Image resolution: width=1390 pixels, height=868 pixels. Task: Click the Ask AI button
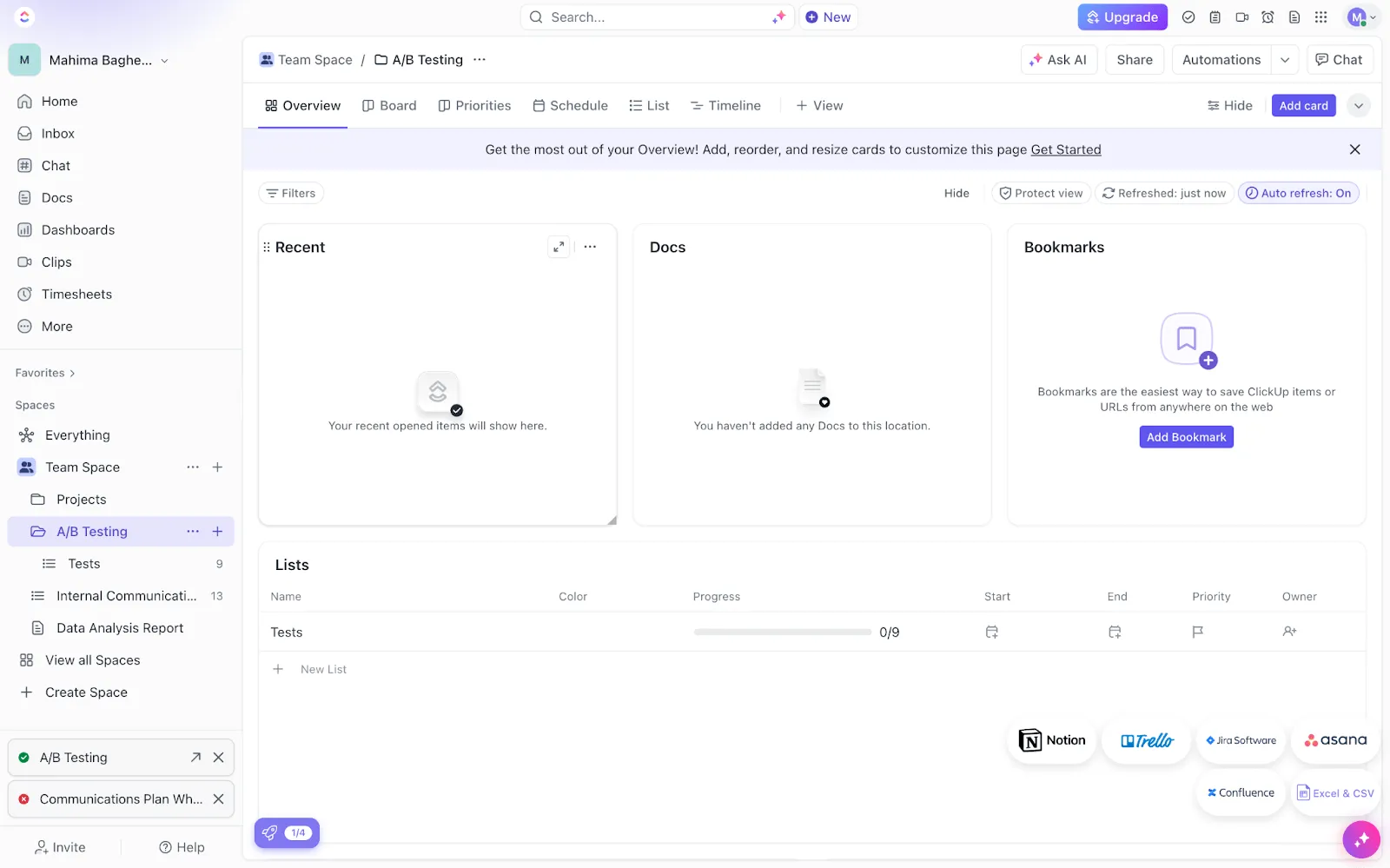pos(1059,60)
